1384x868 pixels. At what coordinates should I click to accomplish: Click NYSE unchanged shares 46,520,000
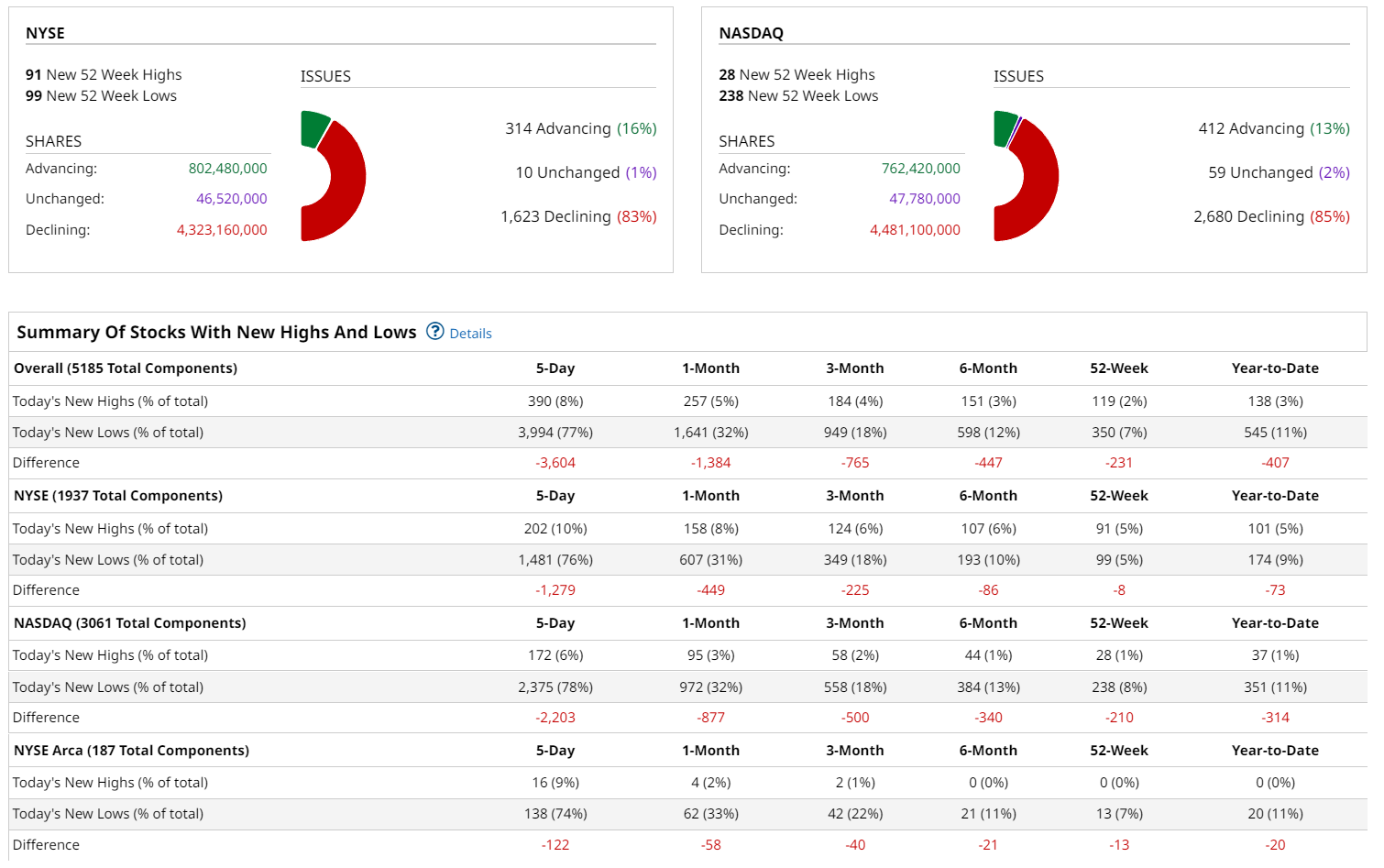pos(231,199)
